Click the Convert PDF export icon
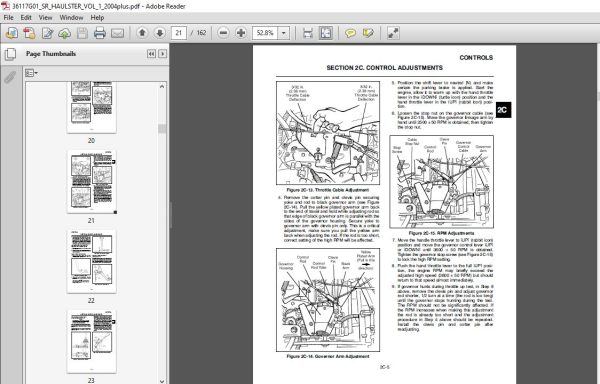600x384 pixels. tap(29, 33)
